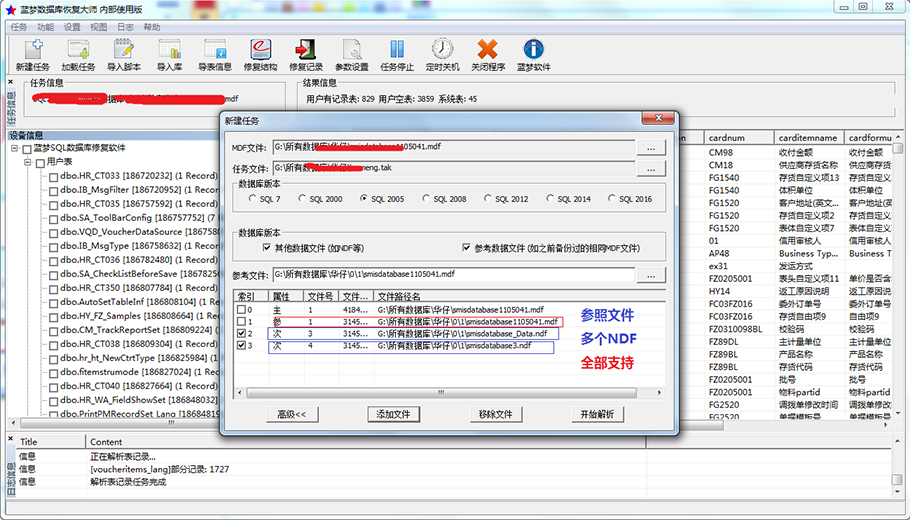The width and height of the screenshot is (910, 520).
Task: Select the SQL 7 radio button
Action: (252, 198)
